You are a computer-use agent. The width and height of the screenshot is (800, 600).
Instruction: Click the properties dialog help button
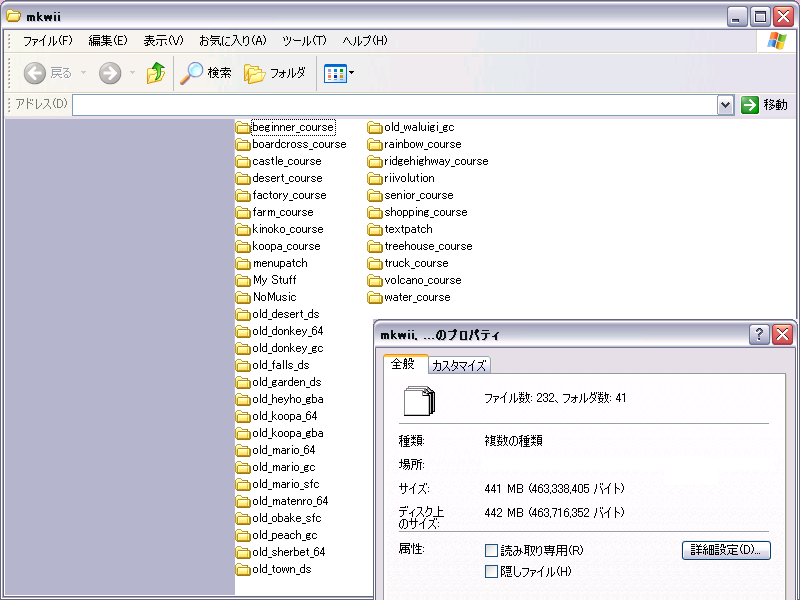tap(759, 335)
